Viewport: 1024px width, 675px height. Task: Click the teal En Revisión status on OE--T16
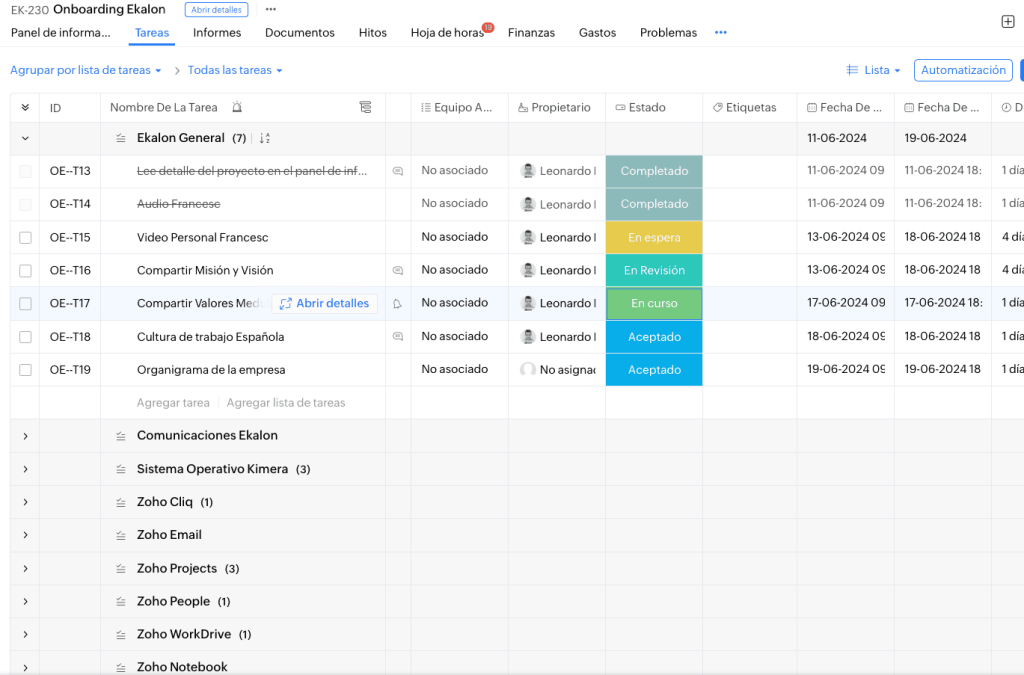654,270
